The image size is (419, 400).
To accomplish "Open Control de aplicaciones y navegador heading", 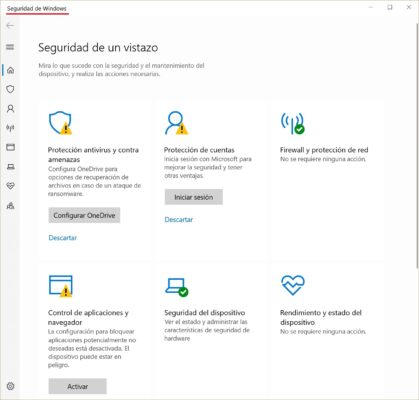I will click(88, 317).
